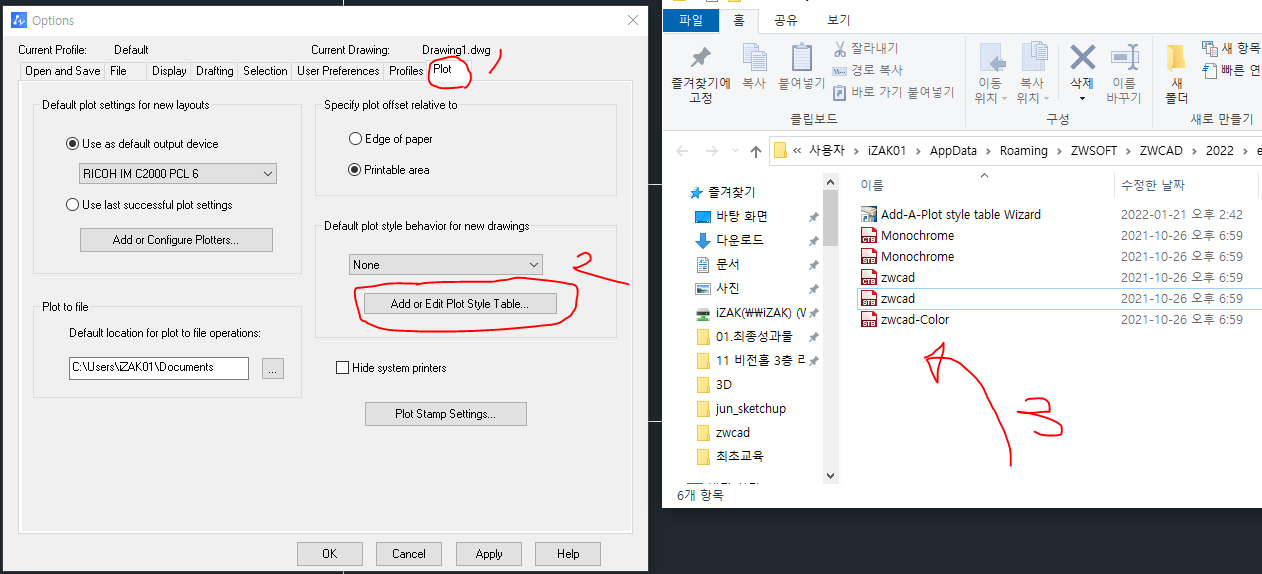The width and height of the screenshot is (1262, 574).
Task: Click the Copy (복사) ribbon icon
Action: tap(754, 57)
